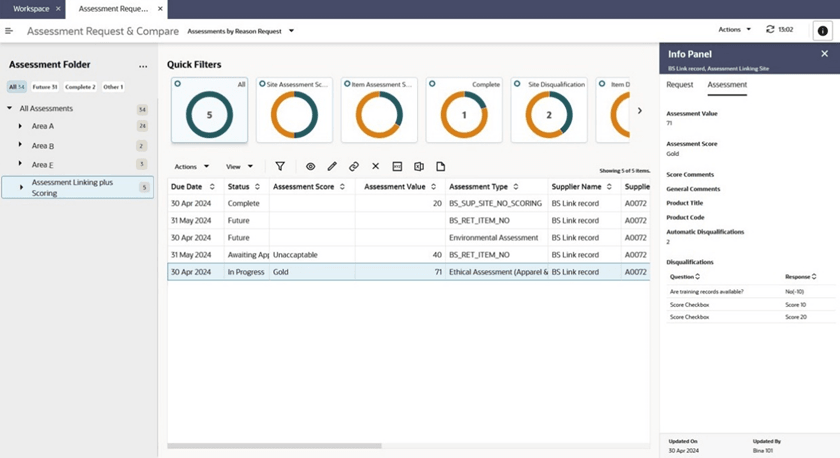This screenshot has width=840, height=458.
Task: Expand the Area E folder
Action: pos(20,163)
